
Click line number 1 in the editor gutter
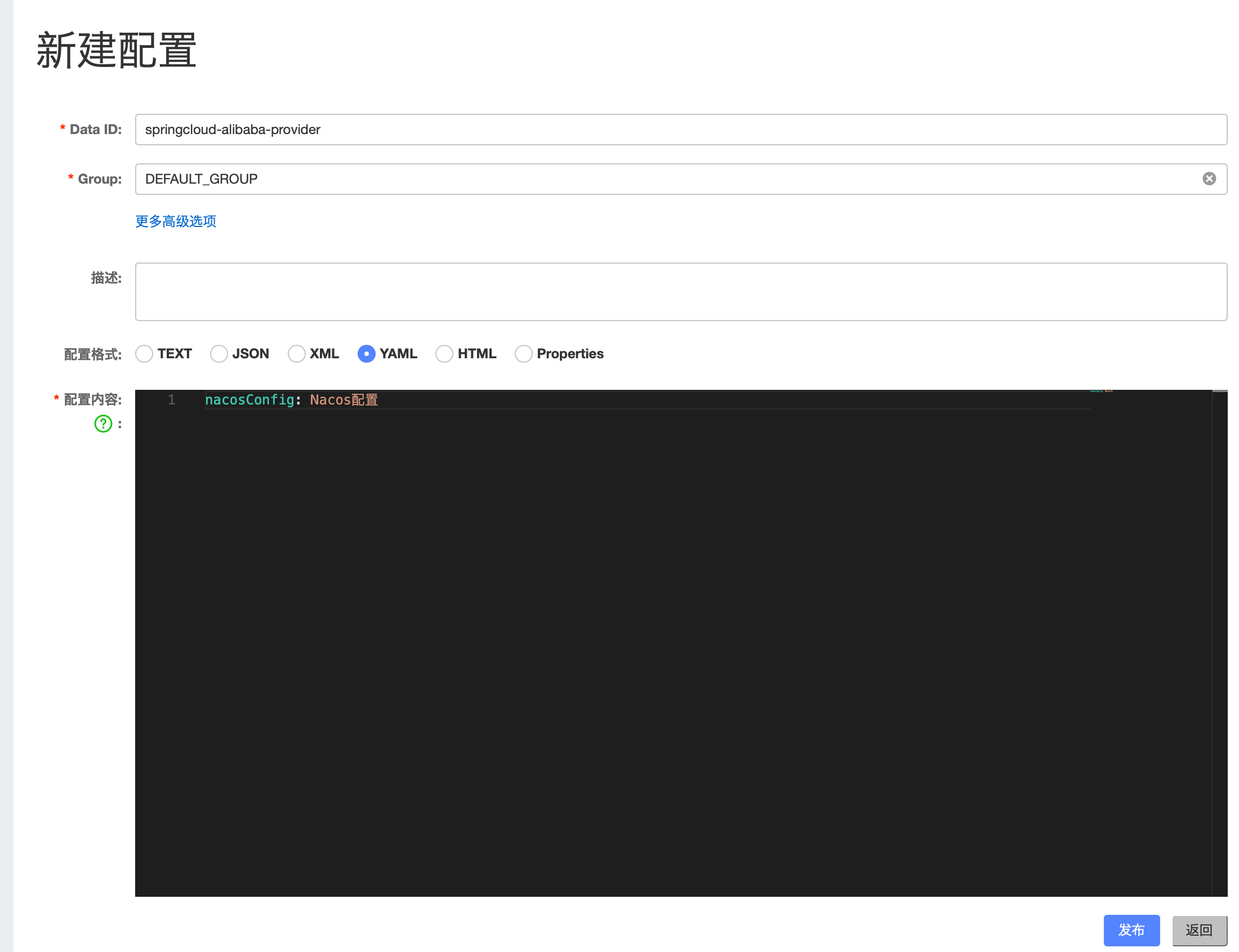click(171, 400)
